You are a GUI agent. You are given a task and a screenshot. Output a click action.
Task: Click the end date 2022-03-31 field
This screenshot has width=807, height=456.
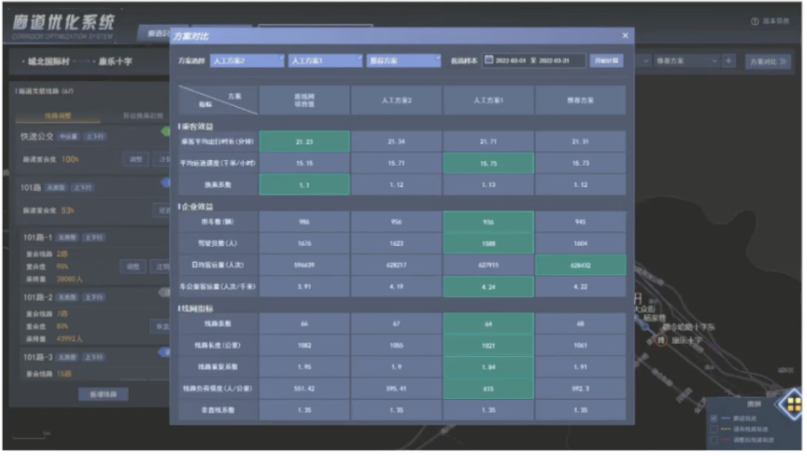pyautogui.click(x=555, y=61)
